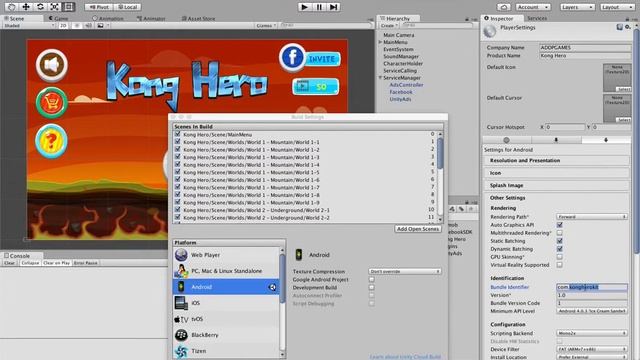640x360 pixels.
Task: Open Scripting Backend dropdown
Action: (591, 333)
